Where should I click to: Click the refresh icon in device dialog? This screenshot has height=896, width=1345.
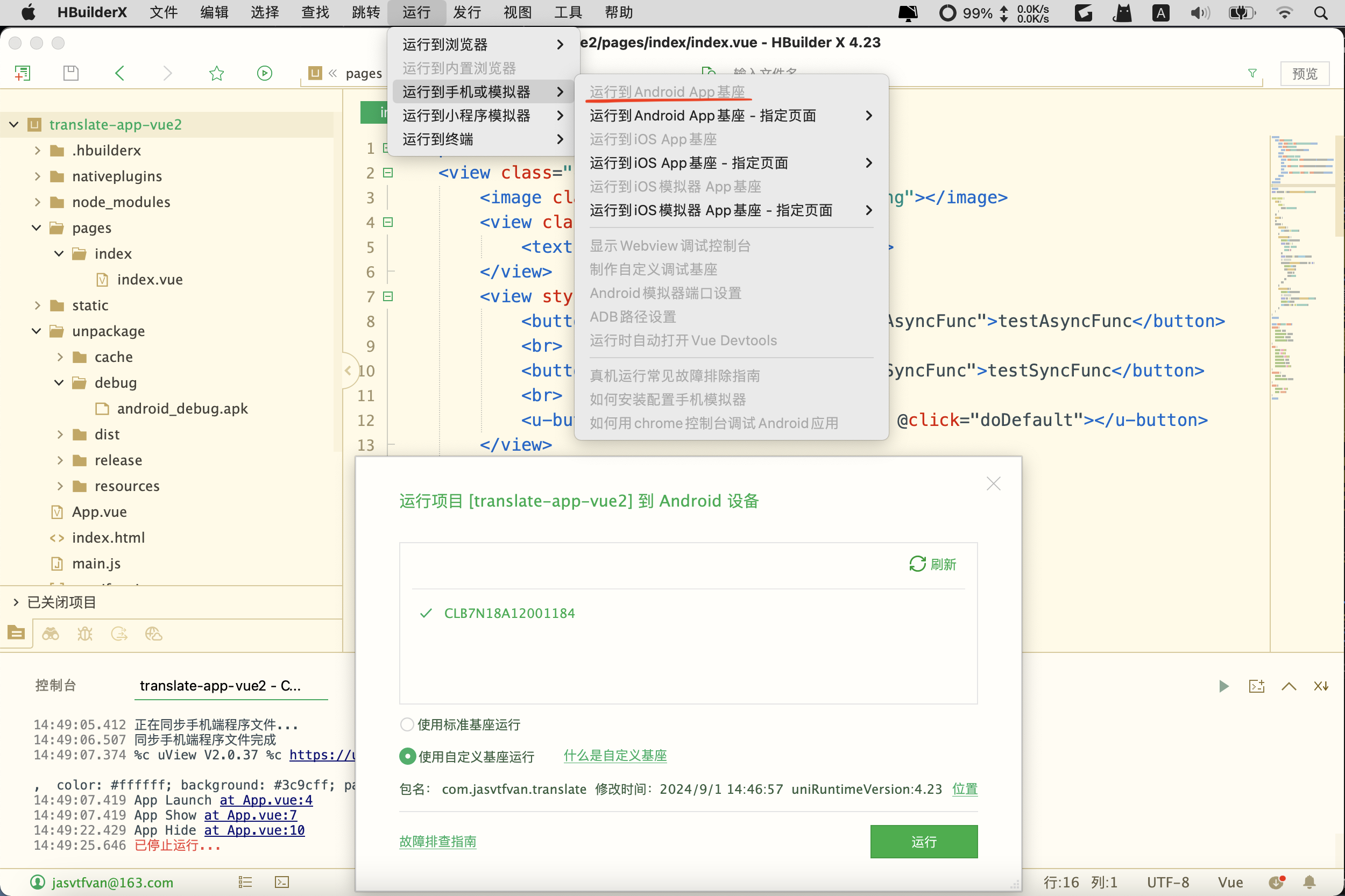[x=917, y=564]
